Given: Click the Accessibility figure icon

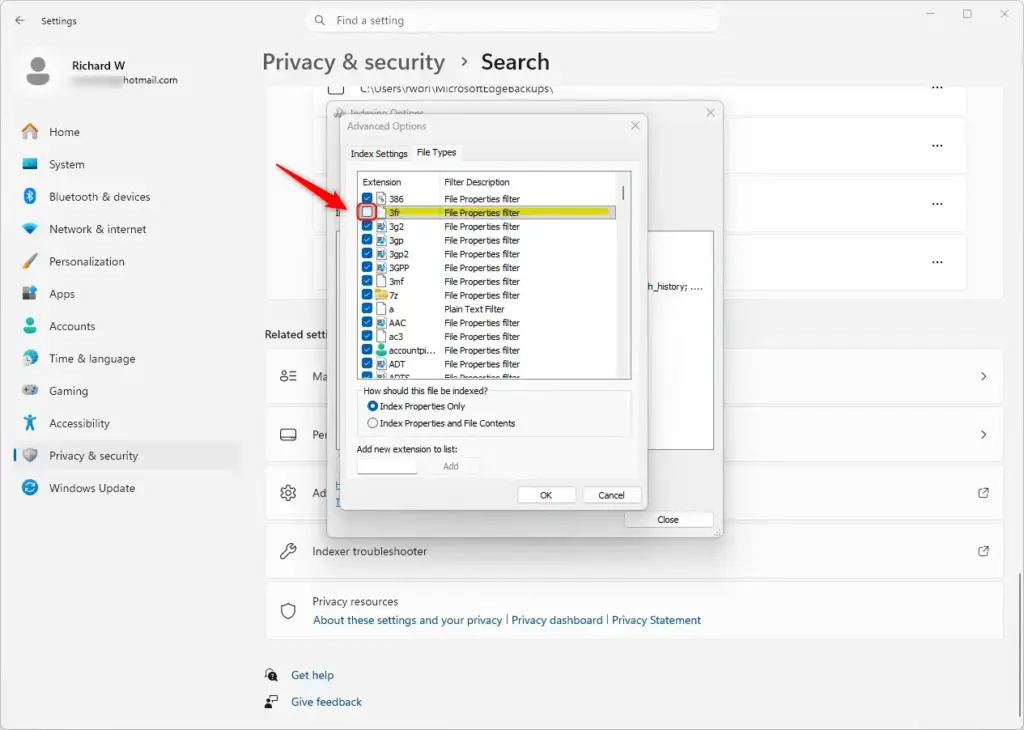Looking at the screenshot, I should [30, 423].
